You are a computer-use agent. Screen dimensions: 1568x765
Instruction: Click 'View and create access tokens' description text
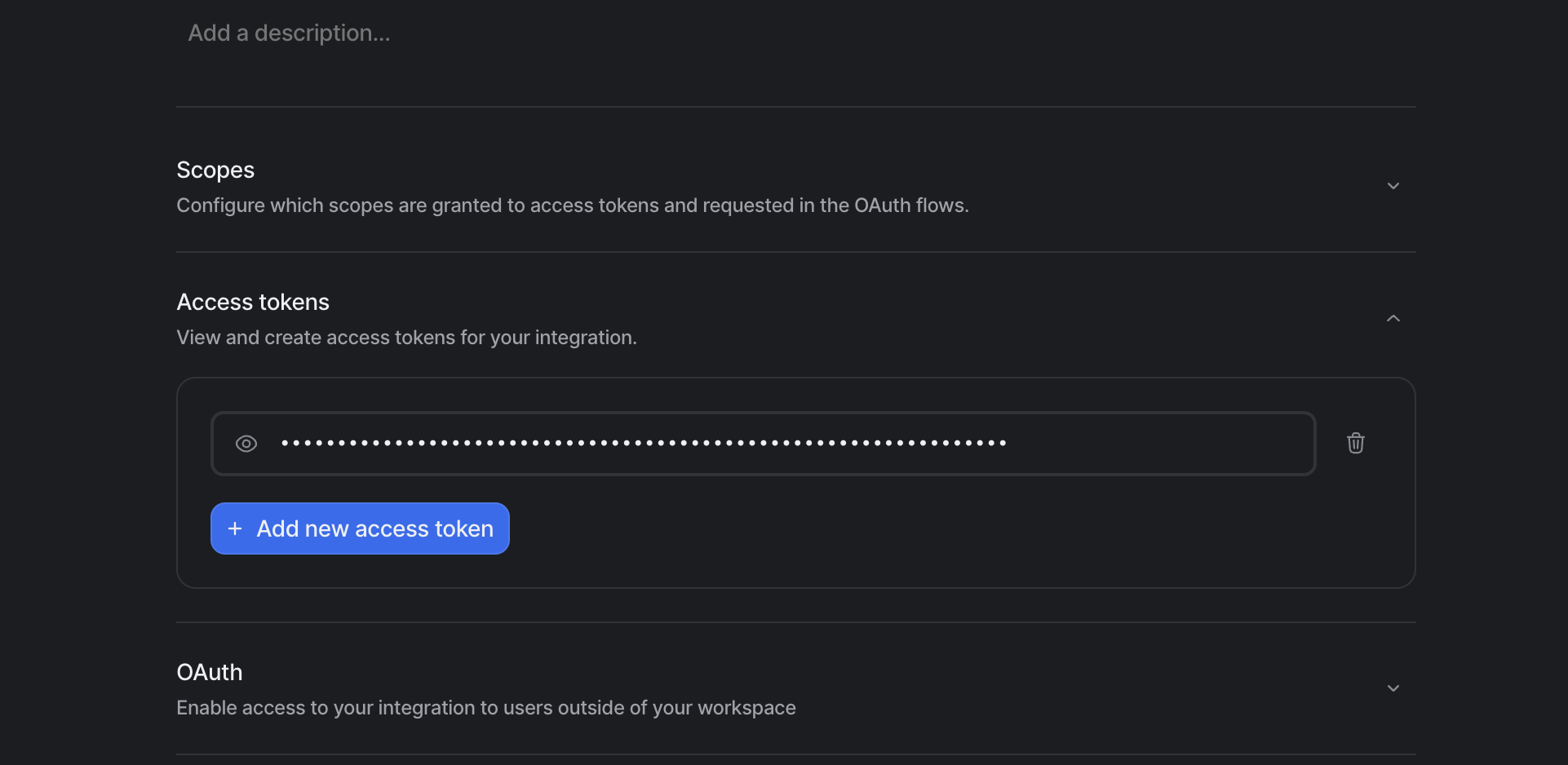[406, 338]
